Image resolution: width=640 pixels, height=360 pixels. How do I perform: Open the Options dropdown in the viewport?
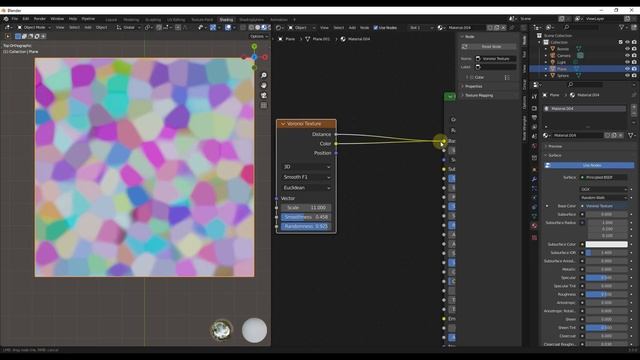pyautogui.click(x=259, y=36)
